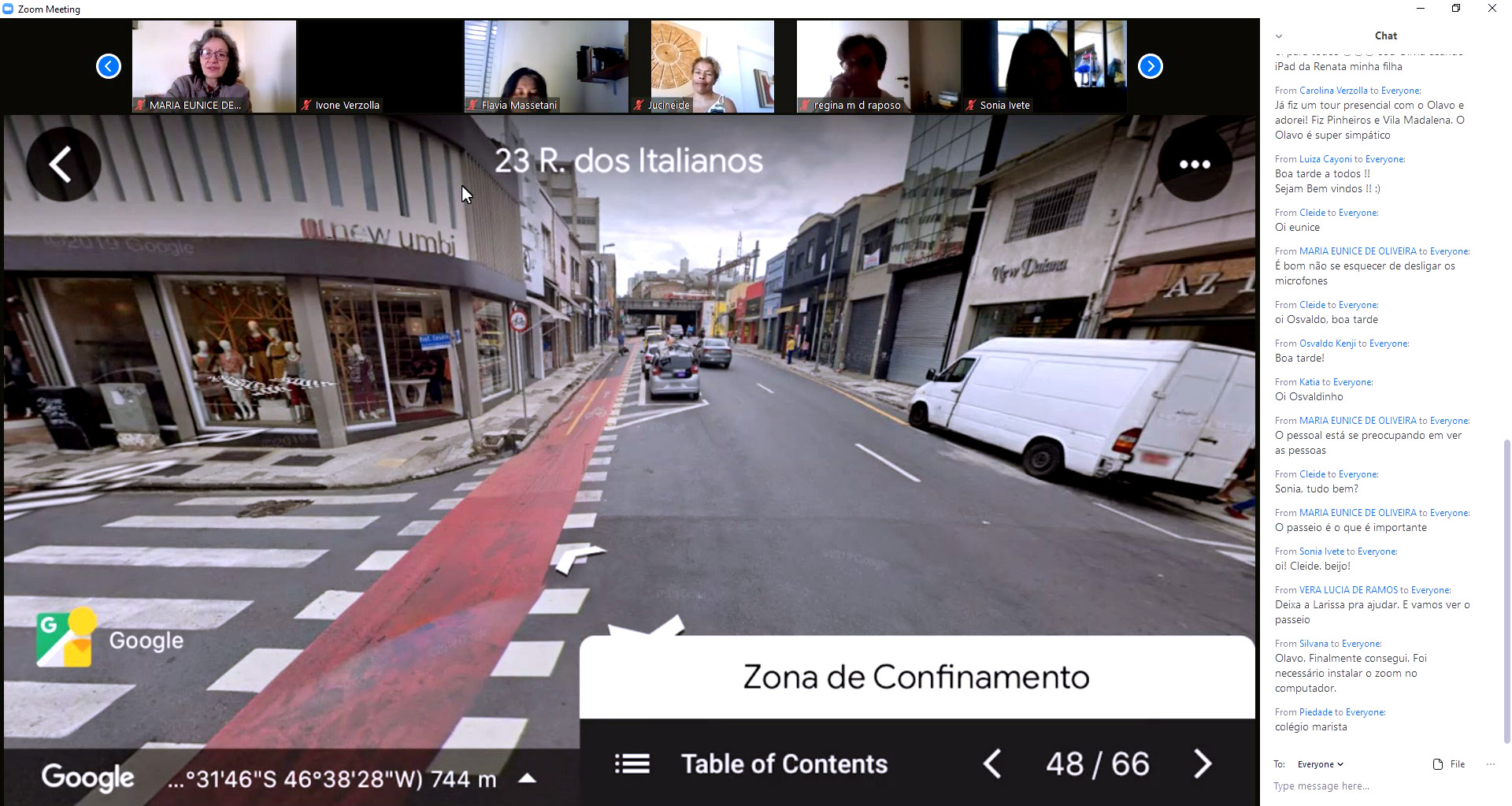Advance to next tour slide
Screen dimensions: 1512x806
click(x=1202, y=763)
